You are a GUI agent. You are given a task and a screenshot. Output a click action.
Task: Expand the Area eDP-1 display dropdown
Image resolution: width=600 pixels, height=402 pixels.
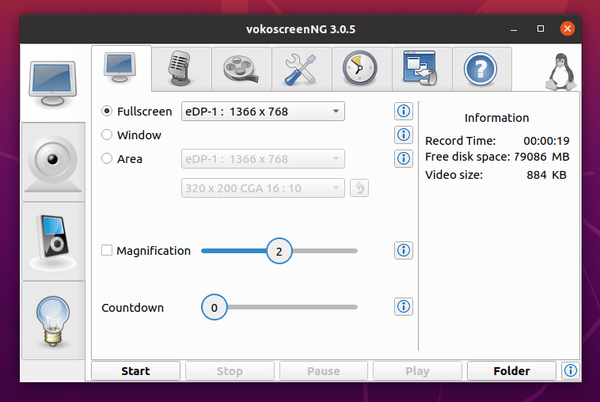coord(263,159)
